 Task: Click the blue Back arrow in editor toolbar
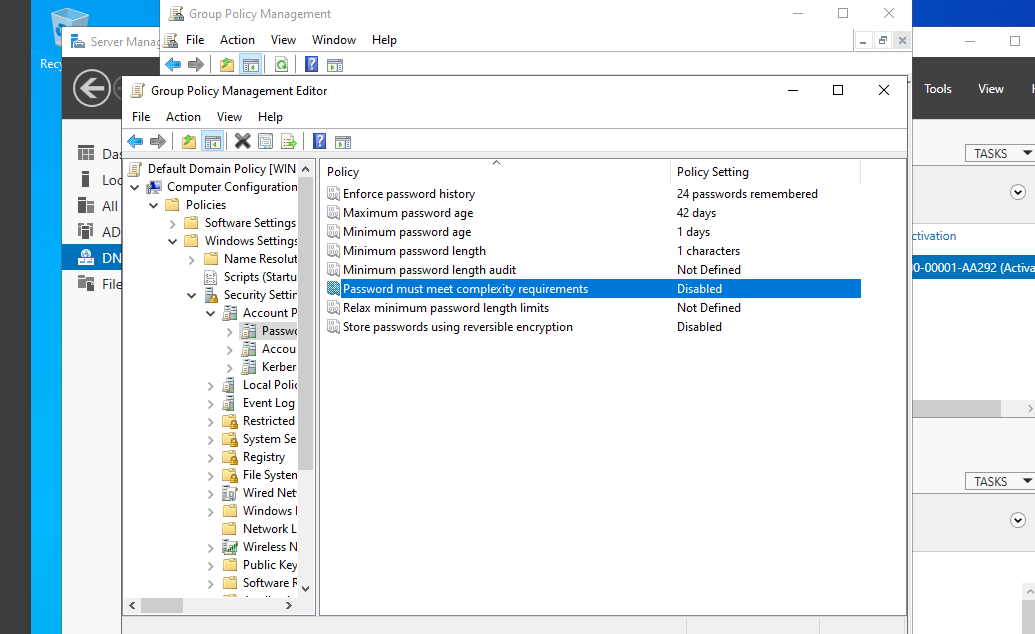(135, 141)
